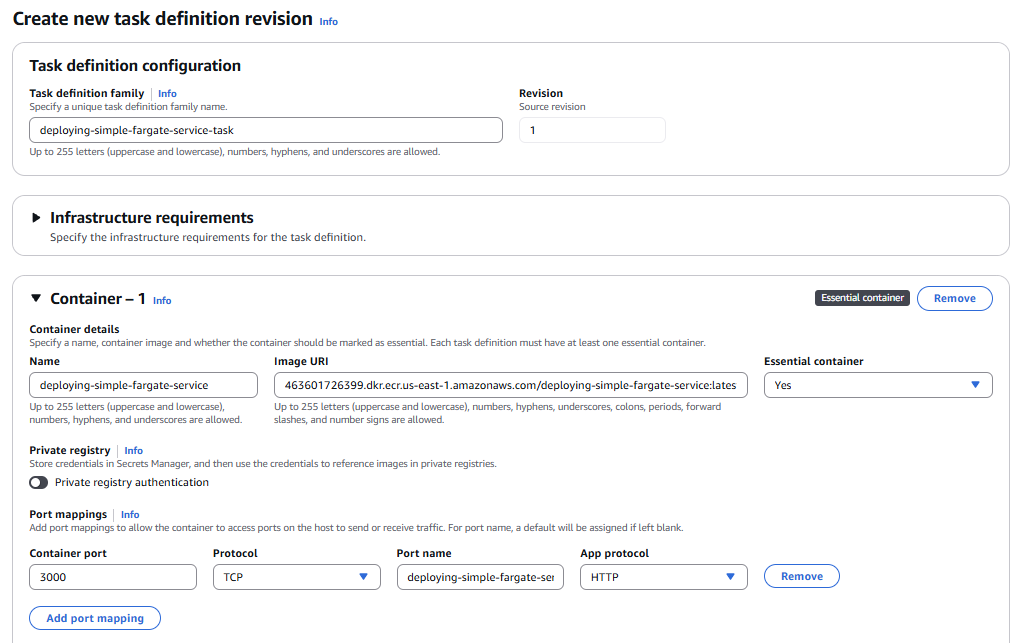Image resolution: width=1020 pixels, height=643 pixels.
Task: Open Info link for Private registry
Action: (x=133, y=450)
